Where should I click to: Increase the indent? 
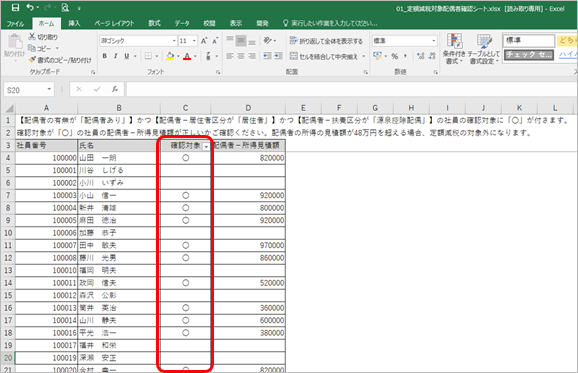278,56
